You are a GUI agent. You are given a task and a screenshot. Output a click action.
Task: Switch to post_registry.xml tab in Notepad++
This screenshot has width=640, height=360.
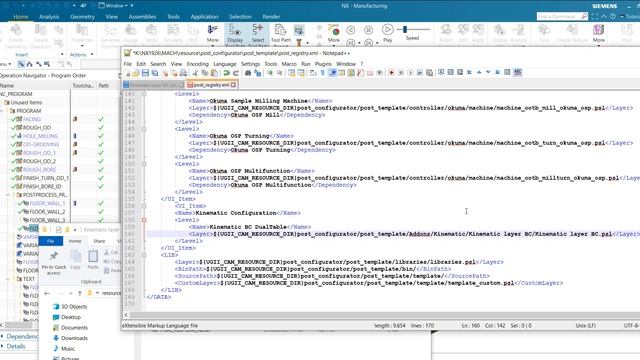[x=211, y=85]
